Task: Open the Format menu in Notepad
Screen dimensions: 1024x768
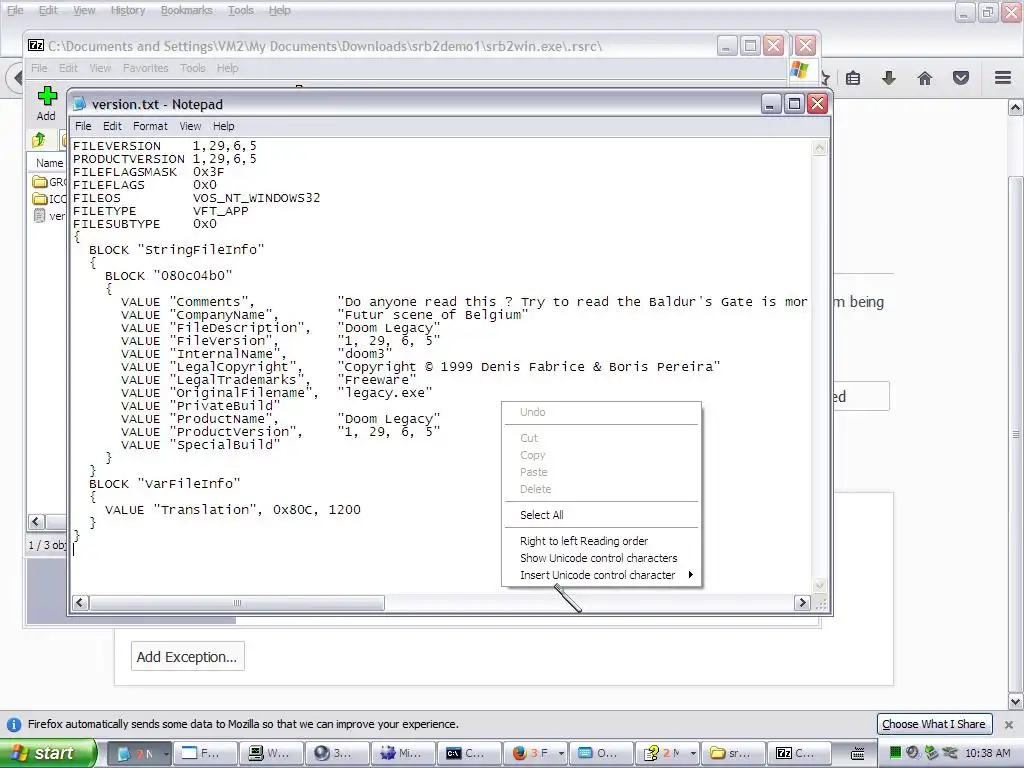Action: tap(150, 126)
